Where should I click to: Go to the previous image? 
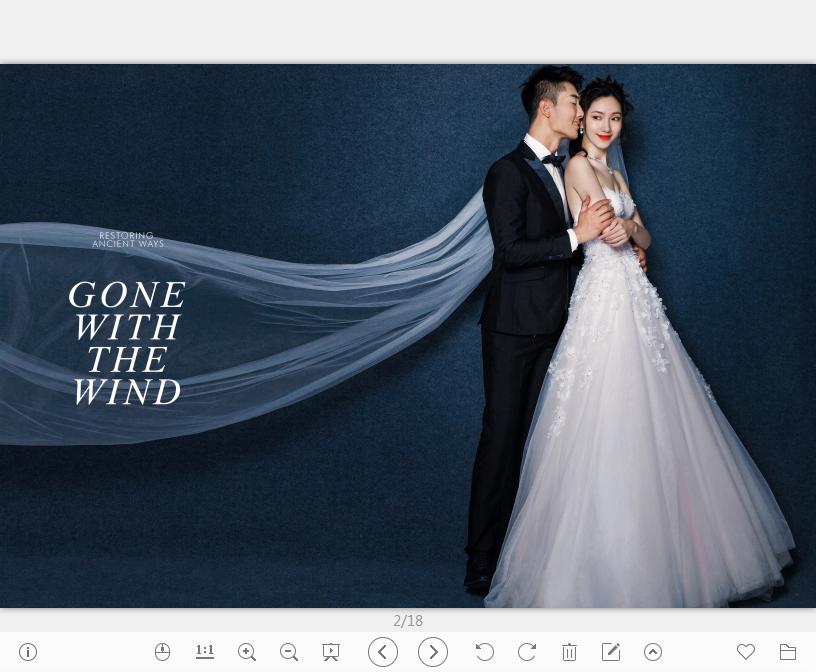click(382, 652)
